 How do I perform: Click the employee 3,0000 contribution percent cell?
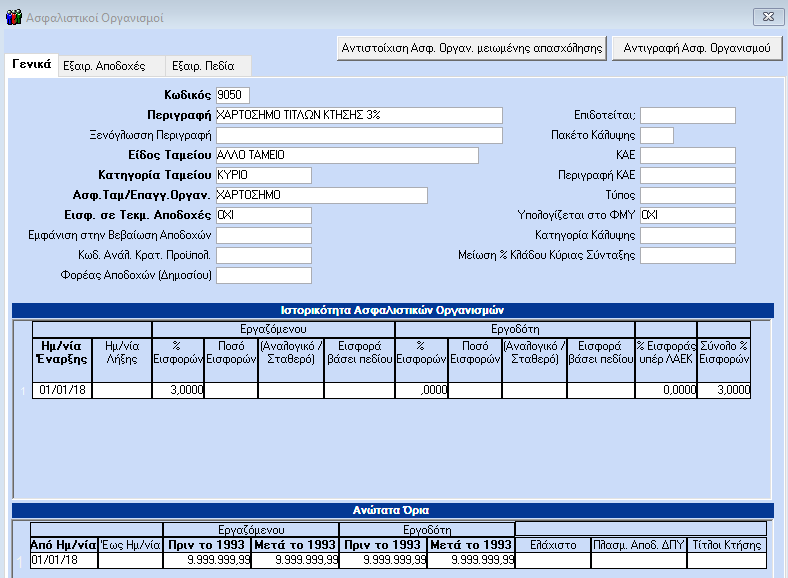pyautogui.click(x=178, y=390)
